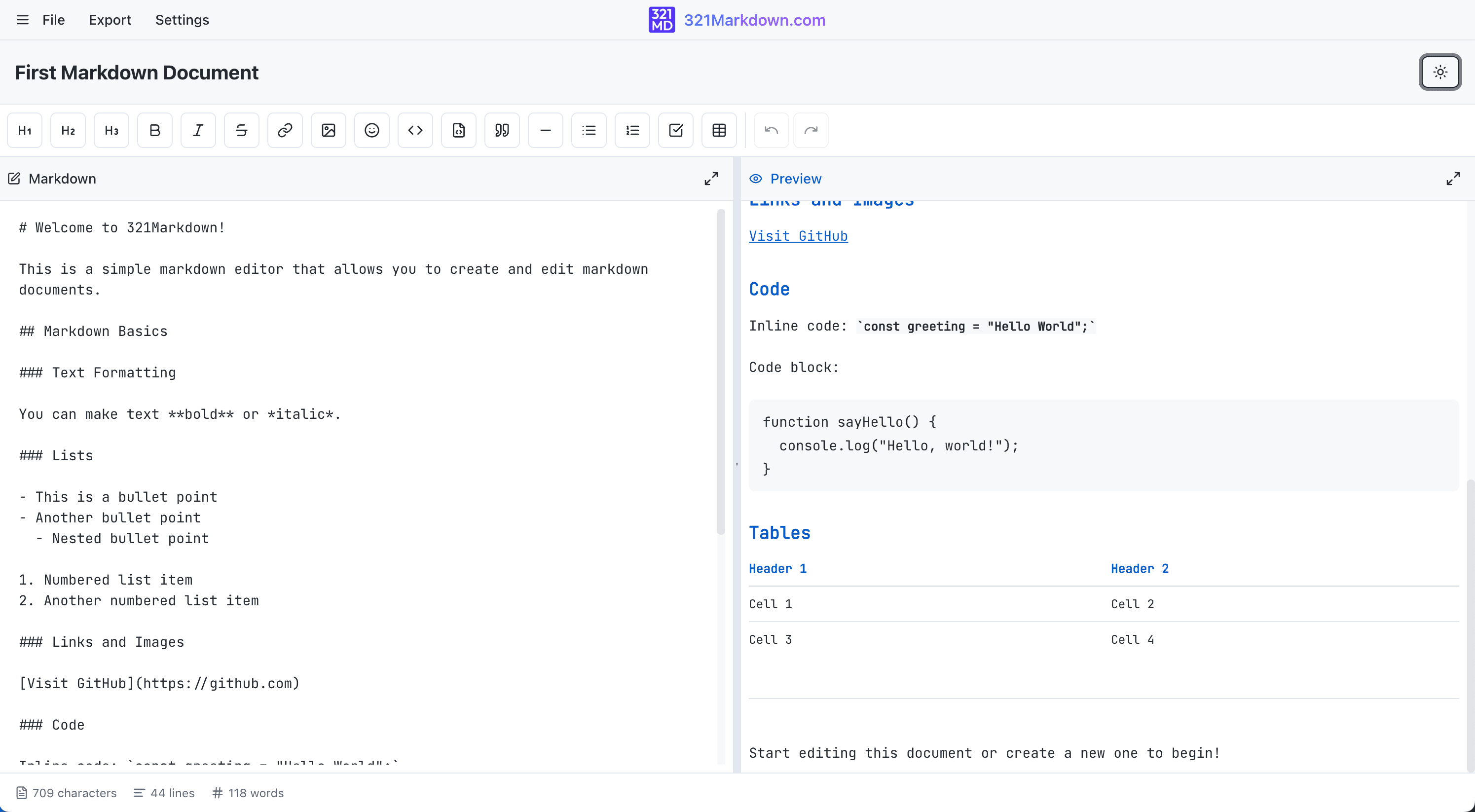
Task: Click the pane splitter handle
Action: [x=737, y=464]
